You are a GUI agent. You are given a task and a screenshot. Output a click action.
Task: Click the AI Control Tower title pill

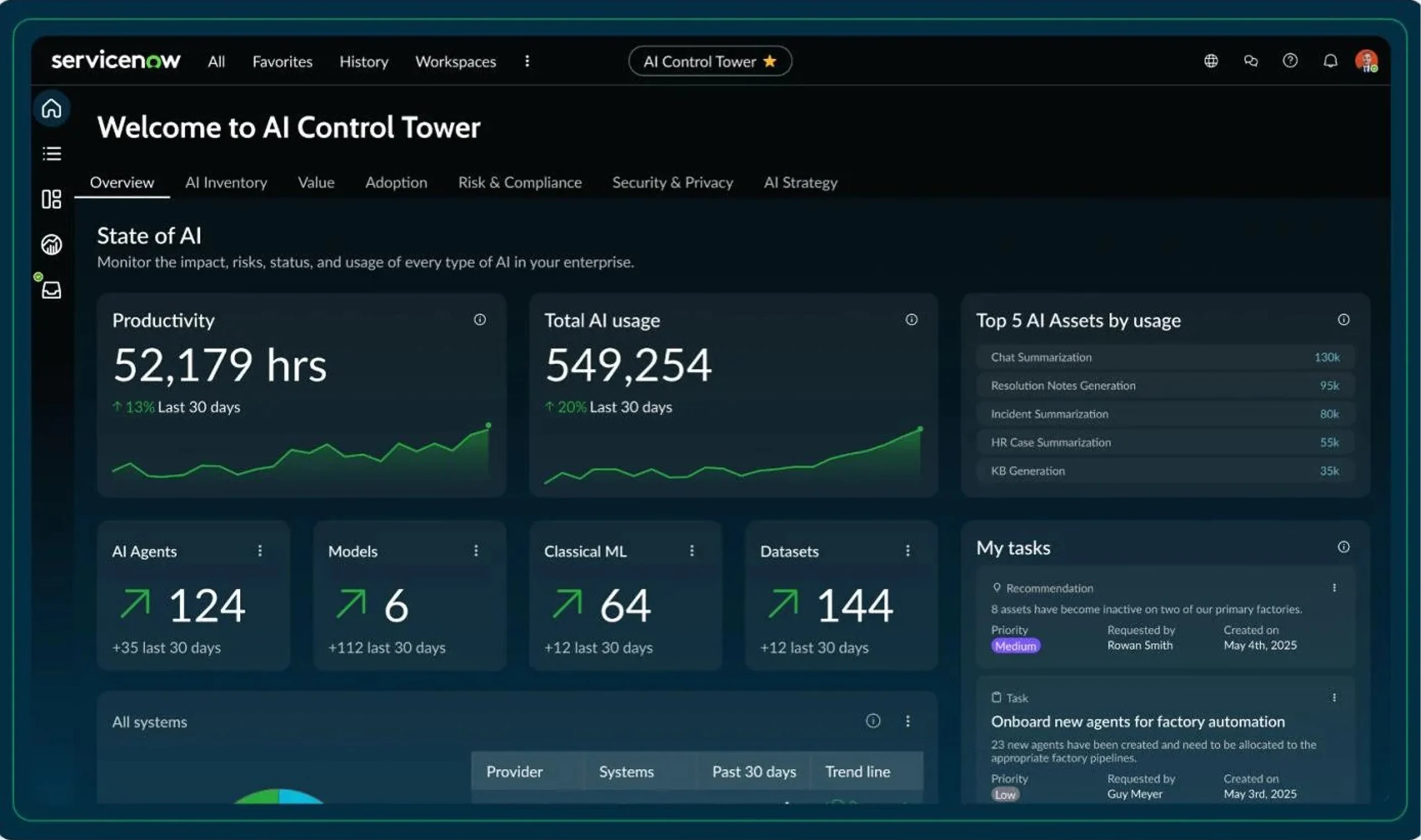(x=710, y=60)
